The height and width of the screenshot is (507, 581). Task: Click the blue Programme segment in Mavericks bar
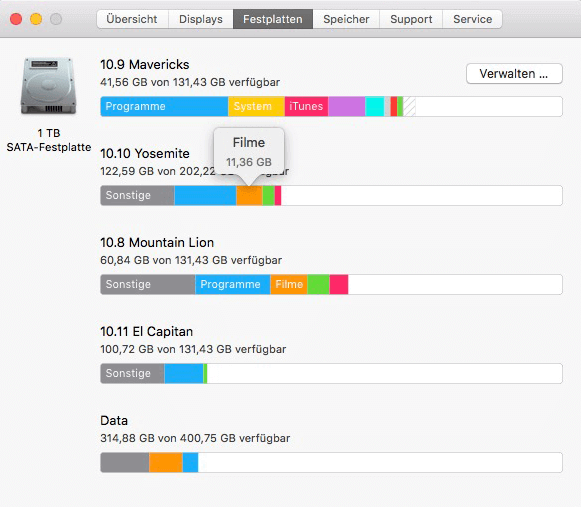[164, 106]
